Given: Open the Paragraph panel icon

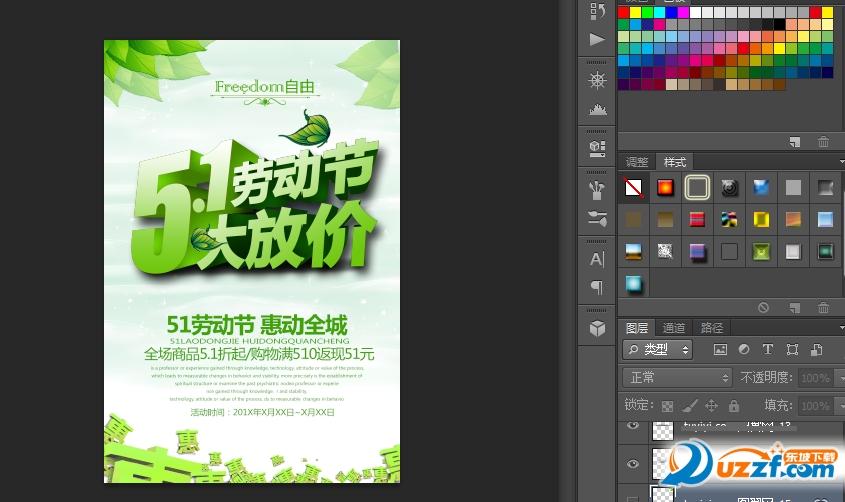Looking at the screenshot, I should coord(598,288).
